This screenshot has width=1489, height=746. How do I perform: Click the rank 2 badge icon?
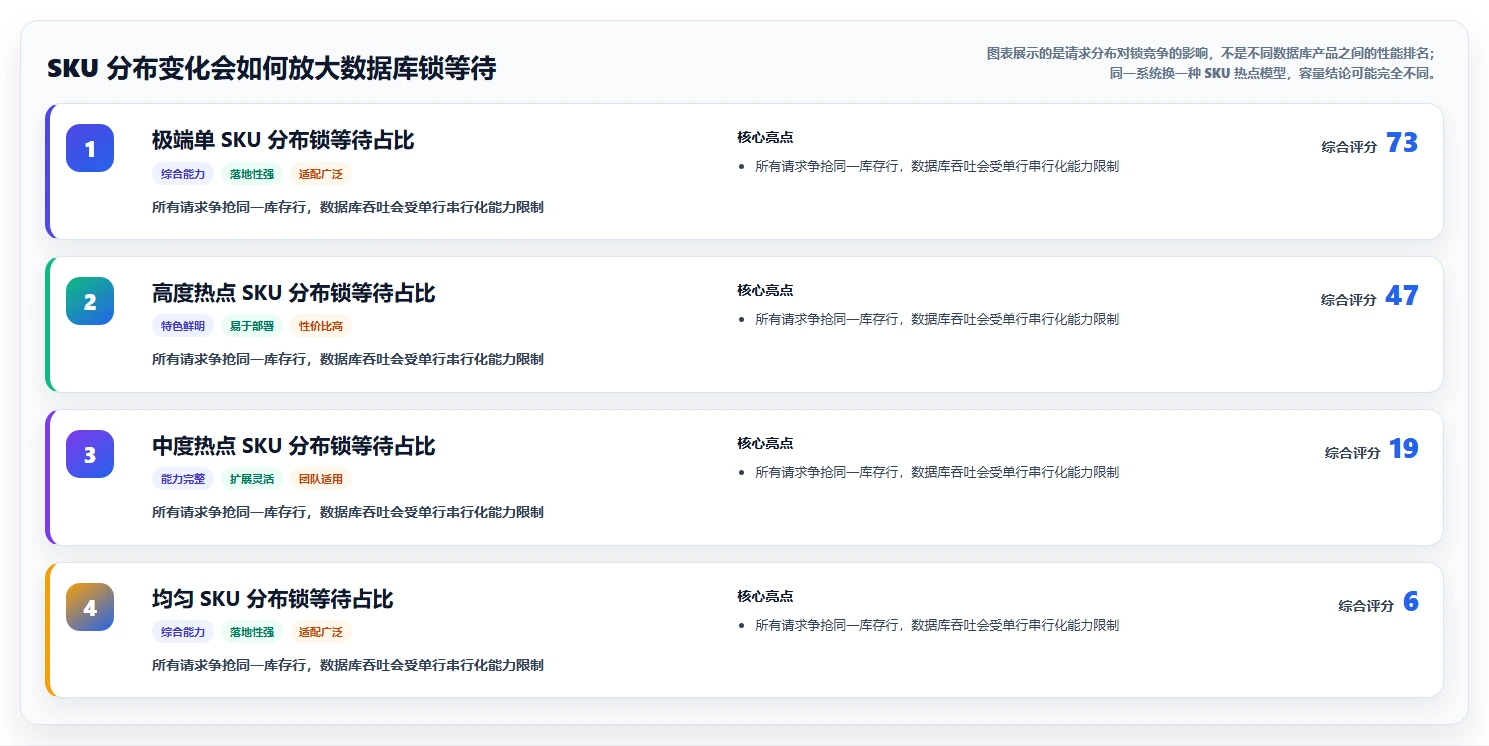90,301
